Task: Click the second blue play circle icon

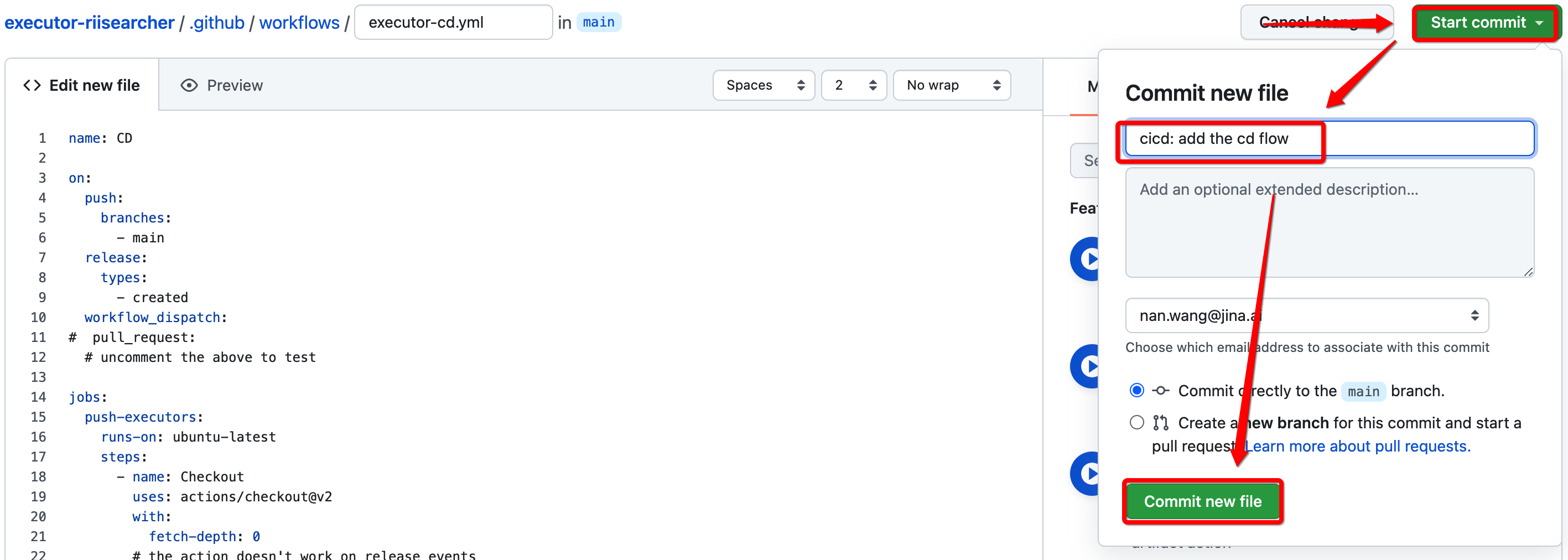Action: (1086, 366)
